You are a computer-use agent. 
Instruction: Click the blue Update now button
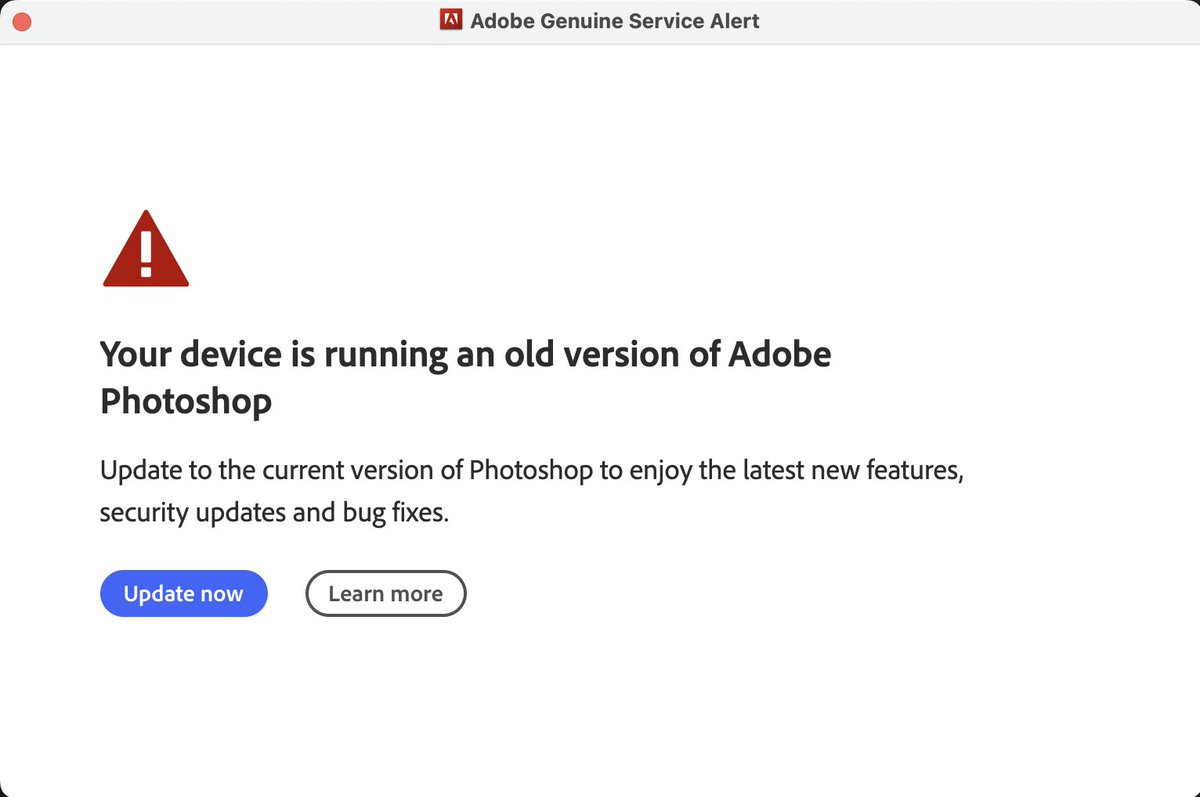point(184,593)
